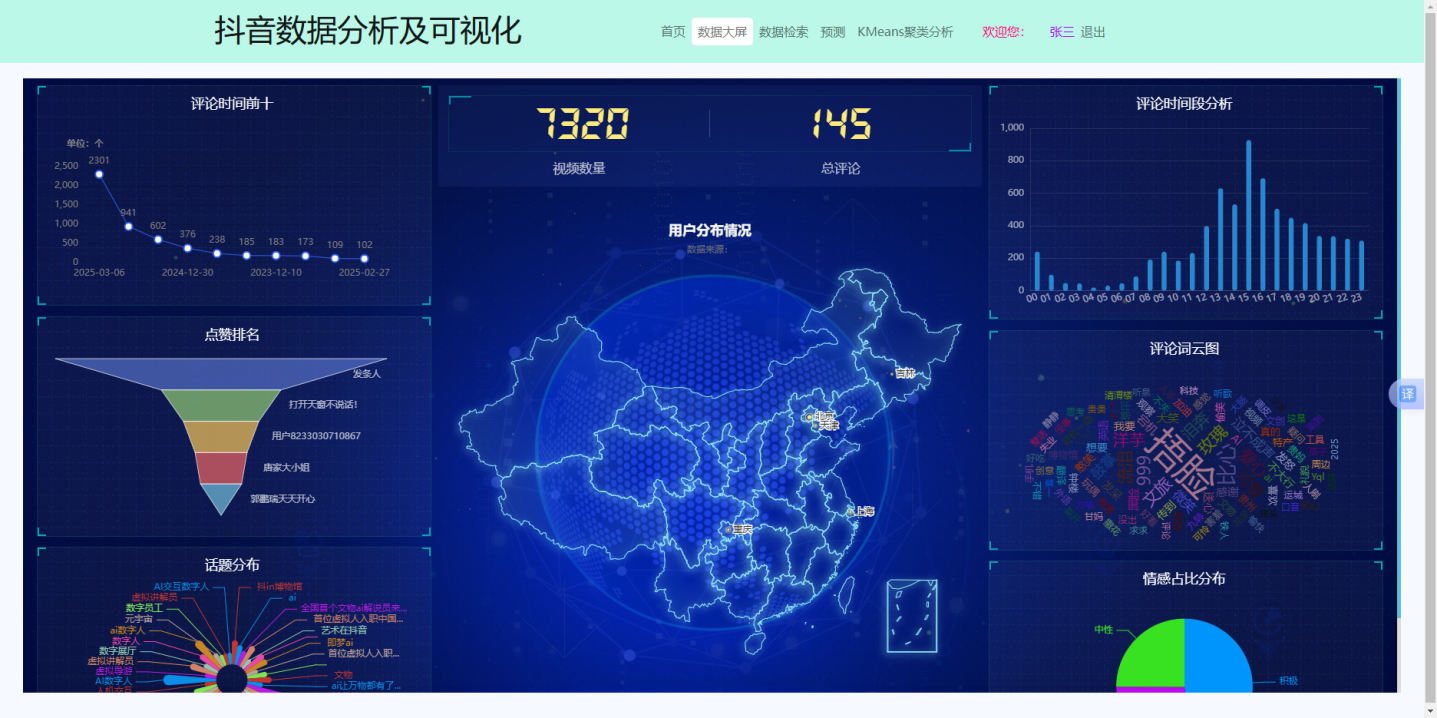Click the 102 final data point
This screenshot has width=1437, height=718.
(364, 258)
